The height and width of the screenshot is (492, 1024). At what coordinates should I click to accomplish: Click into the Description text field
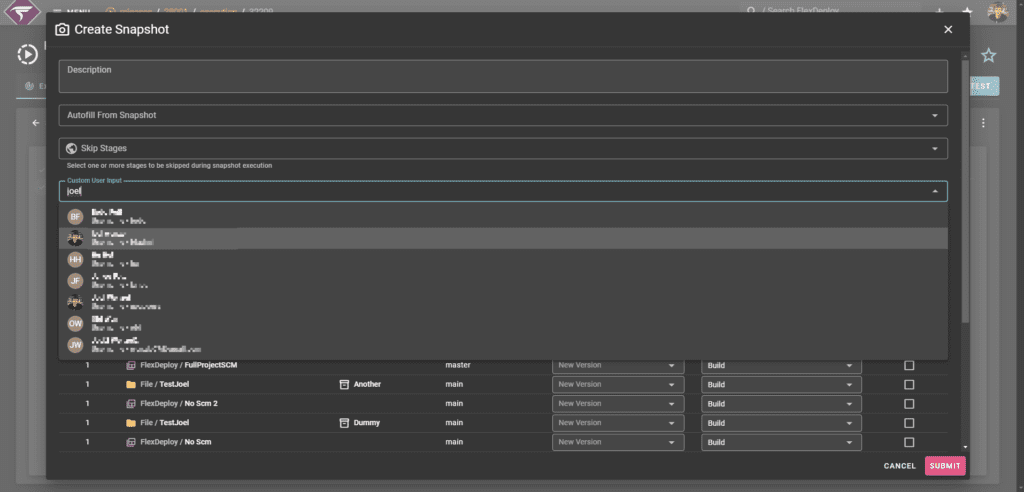[x=503, y=76]
